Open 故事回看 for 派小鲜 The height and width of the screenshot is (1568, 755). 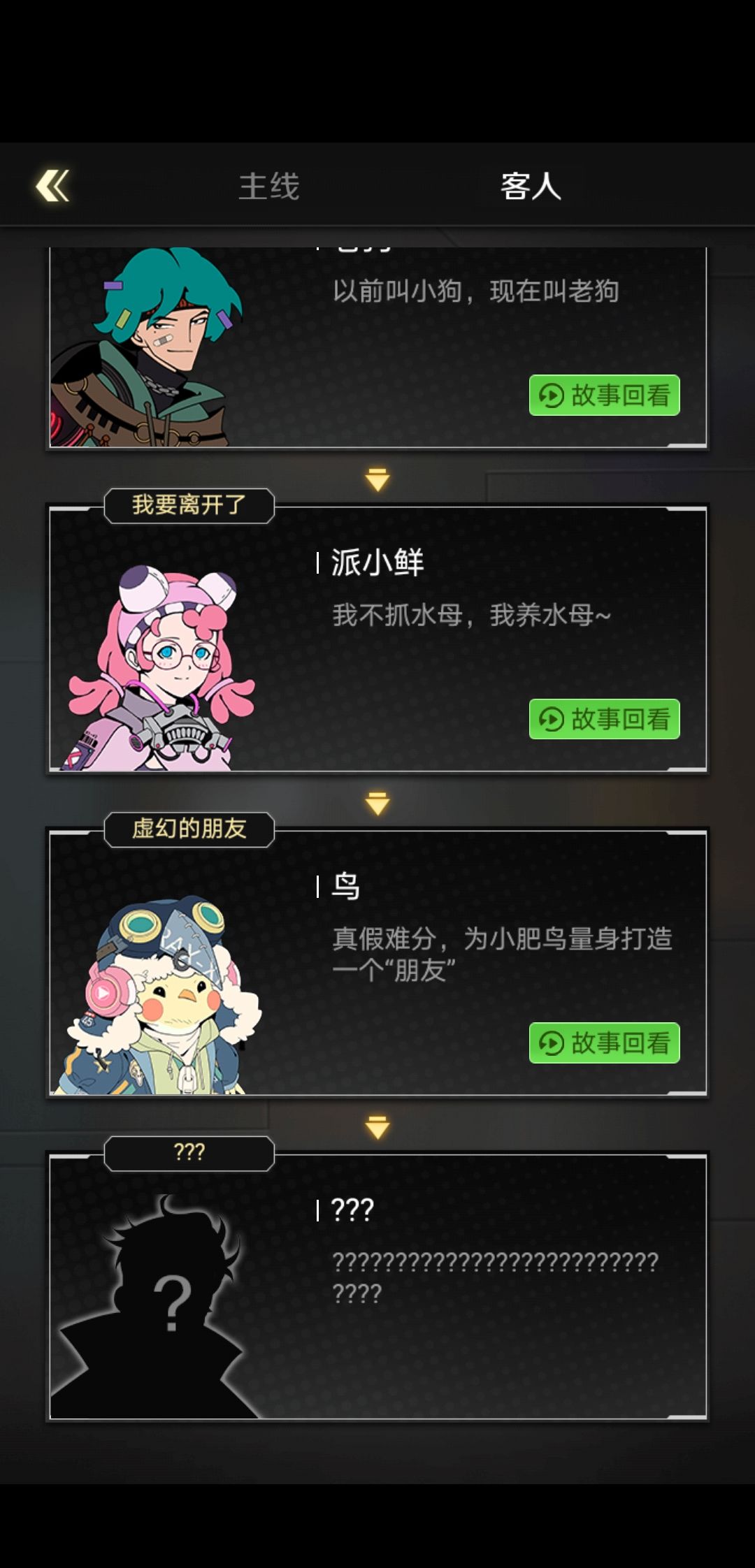[x=605, y=719]
